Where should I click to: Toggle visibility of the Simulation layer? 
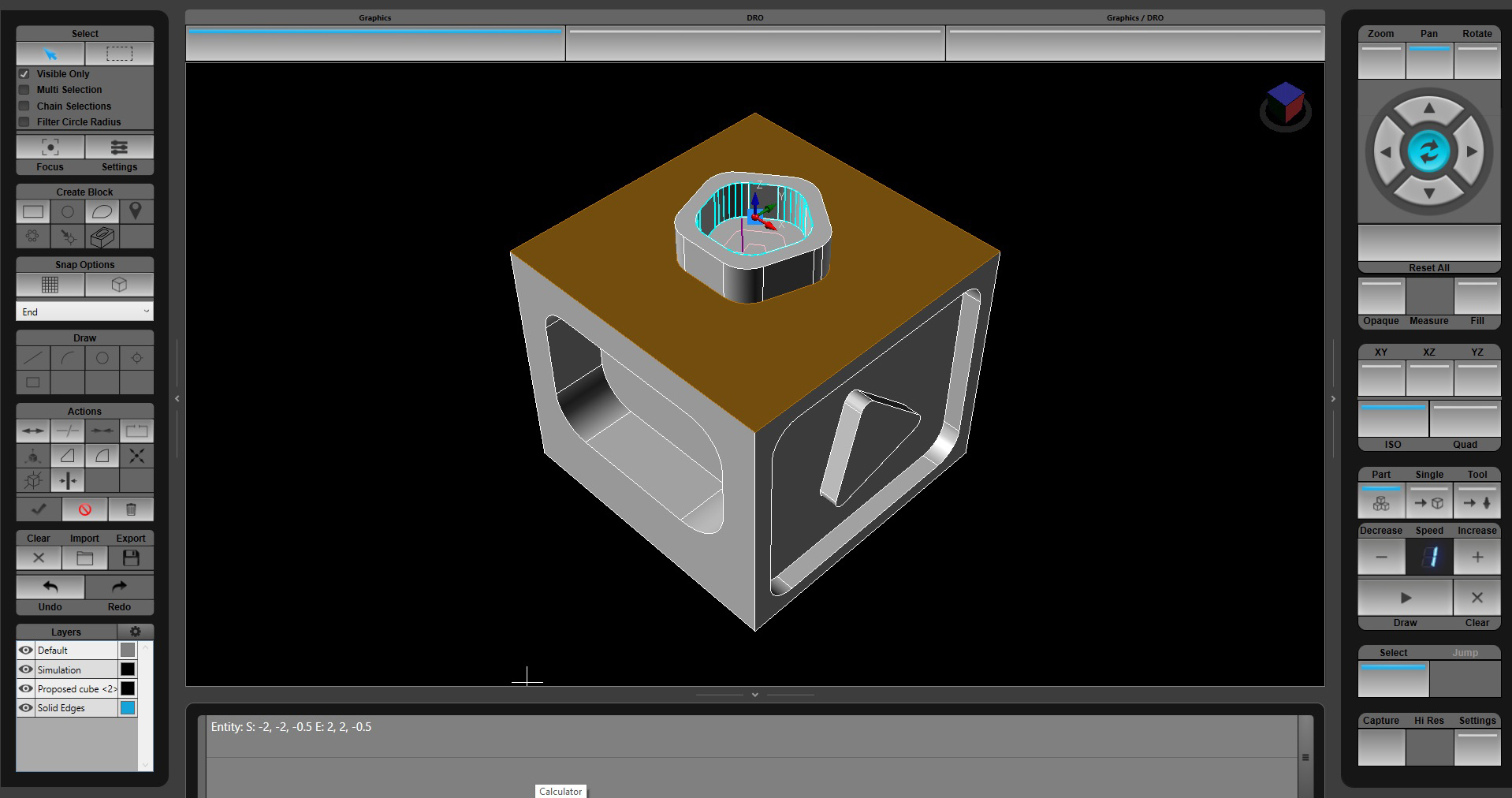click(26, 669)
